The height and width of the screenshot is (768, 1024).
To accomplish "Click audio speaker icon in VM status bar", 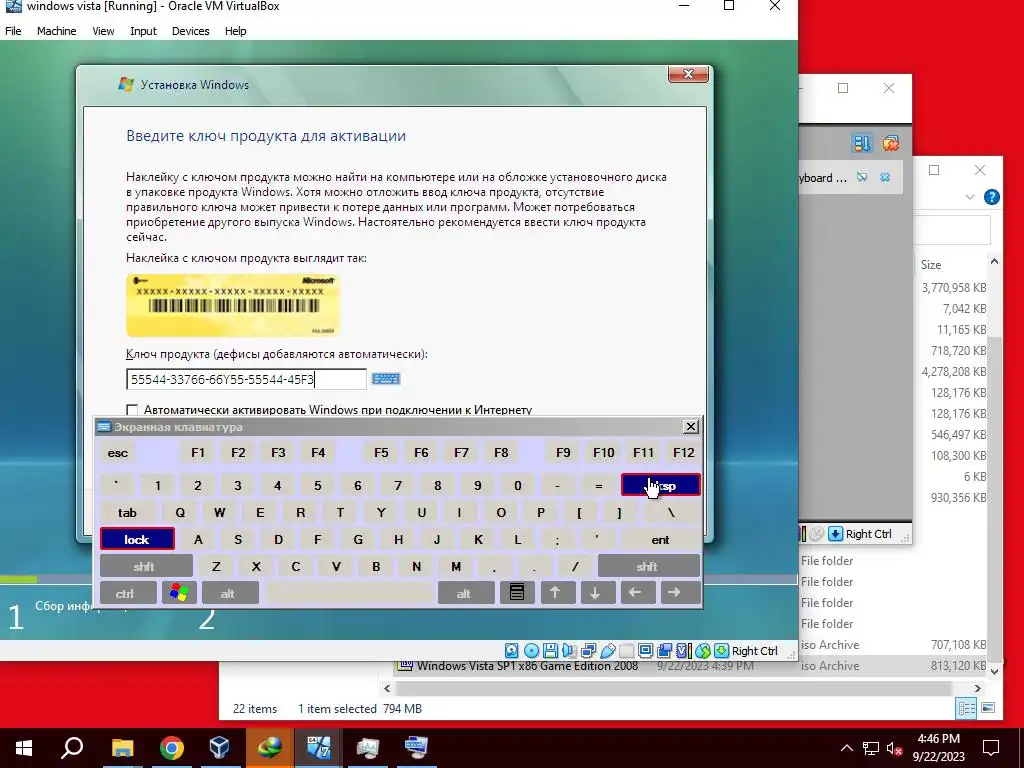I will click(x=569, y=650).
